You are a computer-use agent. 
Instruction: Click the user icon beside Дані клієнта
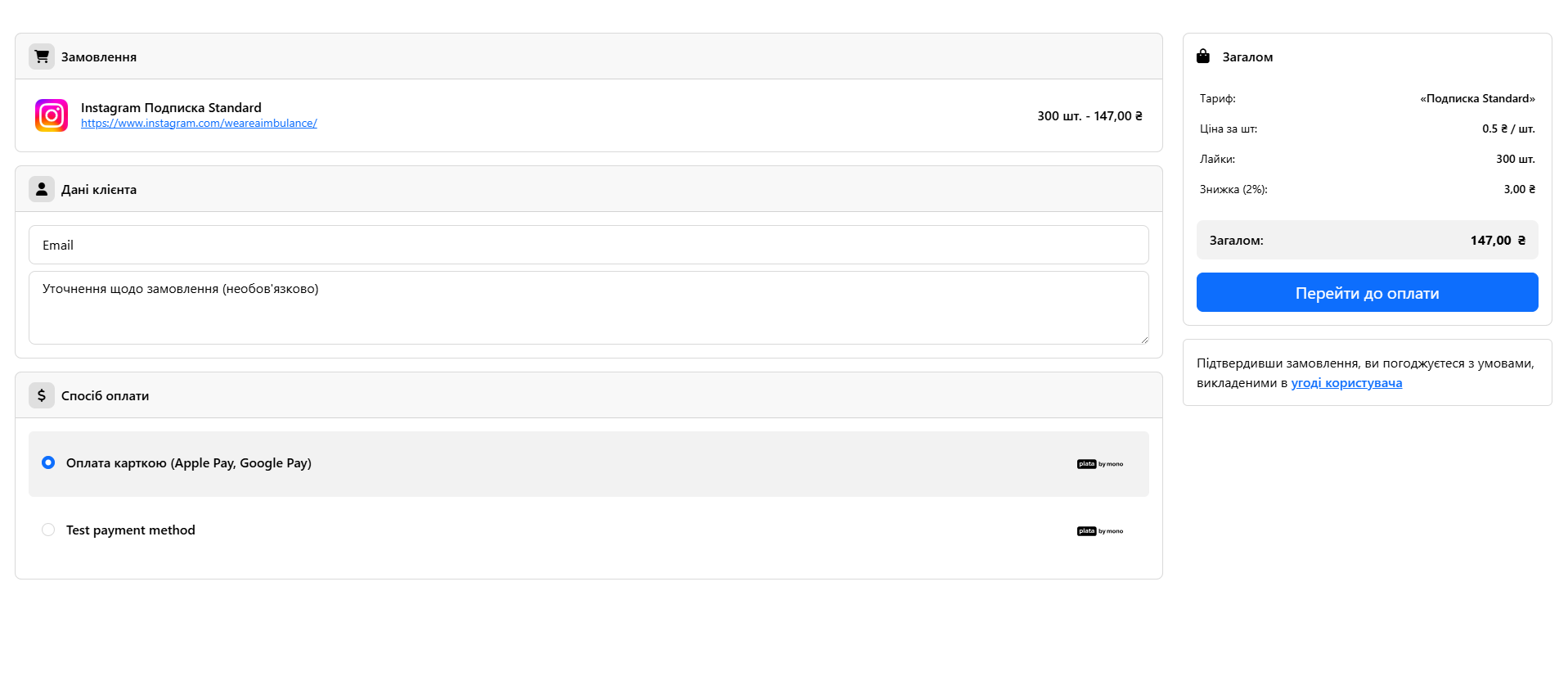(42, 189)
